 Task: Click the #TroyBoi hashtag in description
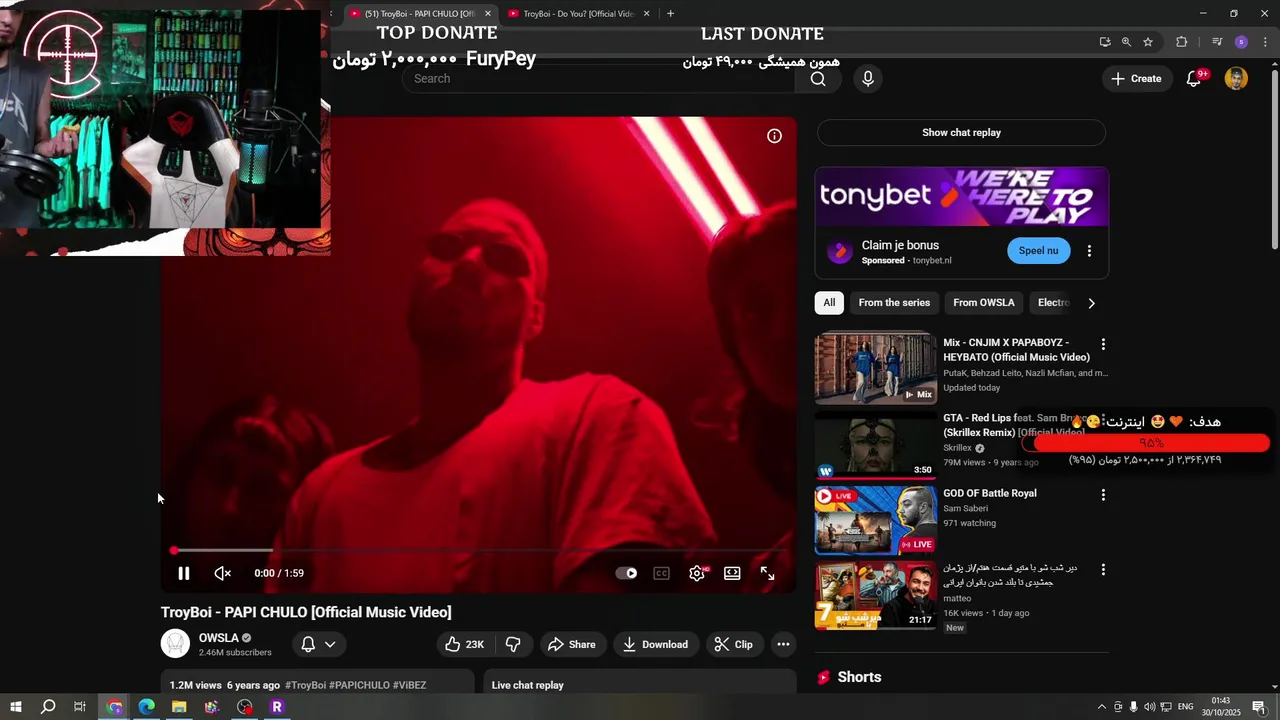coord(306,685)
